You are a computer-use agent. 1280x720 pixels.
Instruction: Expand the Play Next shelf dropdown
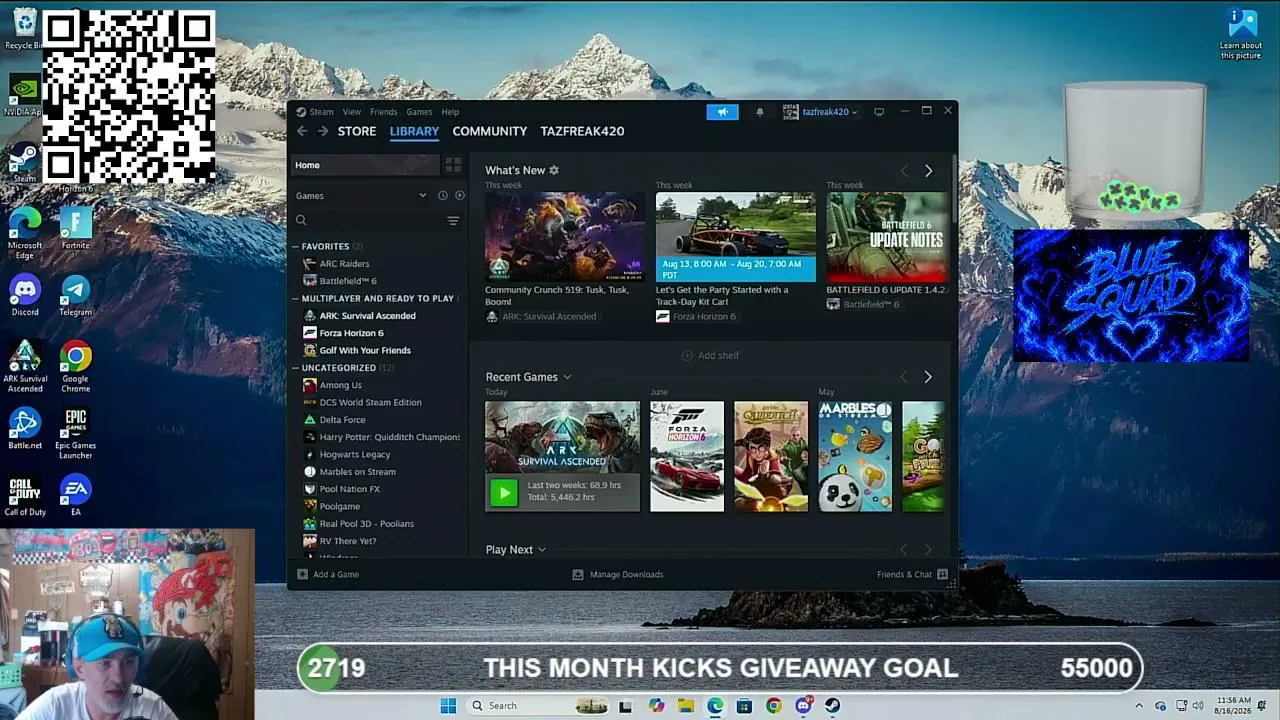pos(542,550)
